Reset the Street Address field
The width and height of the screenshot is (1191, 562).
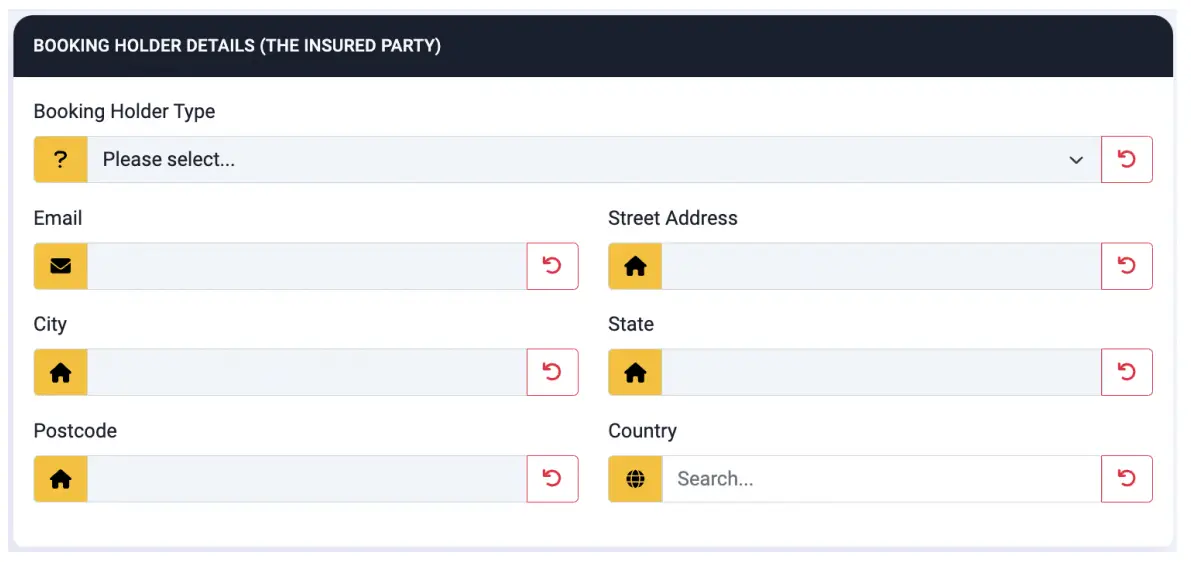click(x=1126, y=266)
